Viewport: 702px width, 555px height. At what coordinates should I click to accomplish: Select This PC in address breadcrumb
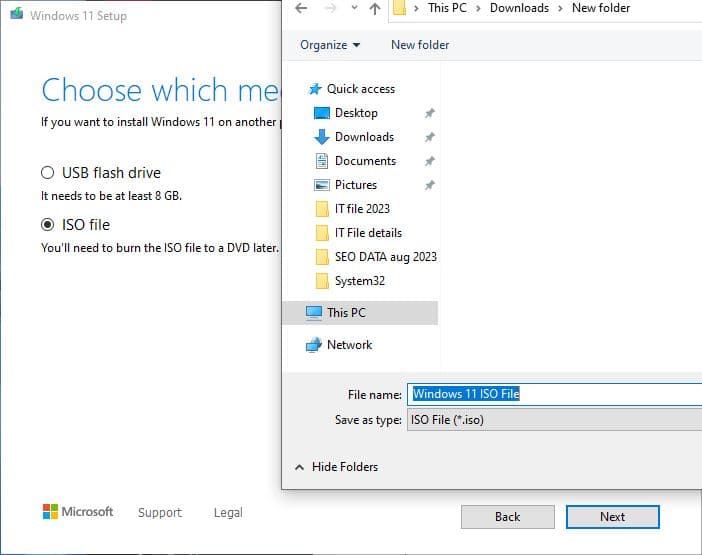pyautogui.click(x=447, y=8)
